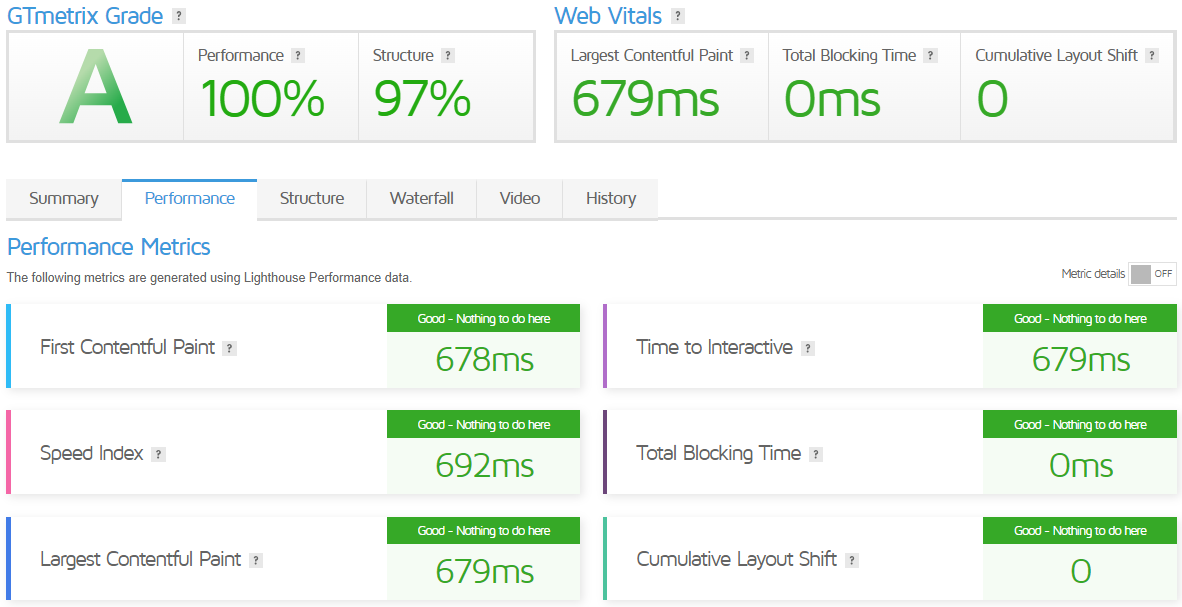This screenshot has width=1182, height=607.
Task: Click the GTmetrix Grade heading text
Action: pyautogui.click(x=84, y=16)
